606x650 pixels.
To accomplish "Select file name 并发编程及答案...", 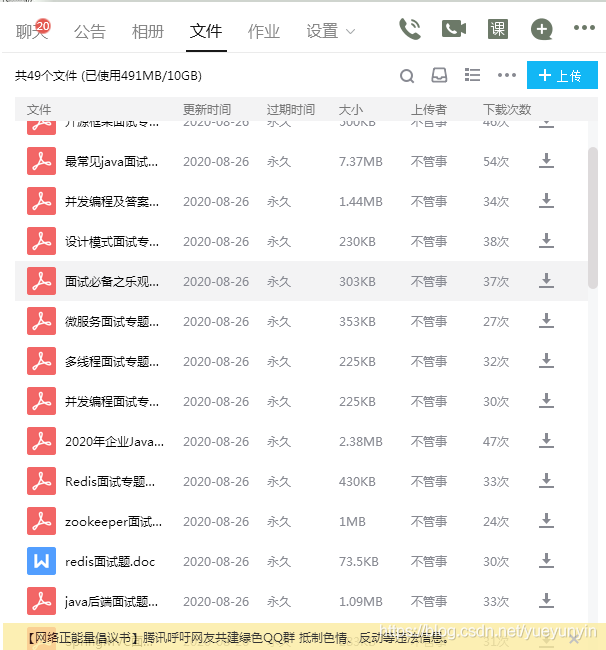I will [112, 201].
